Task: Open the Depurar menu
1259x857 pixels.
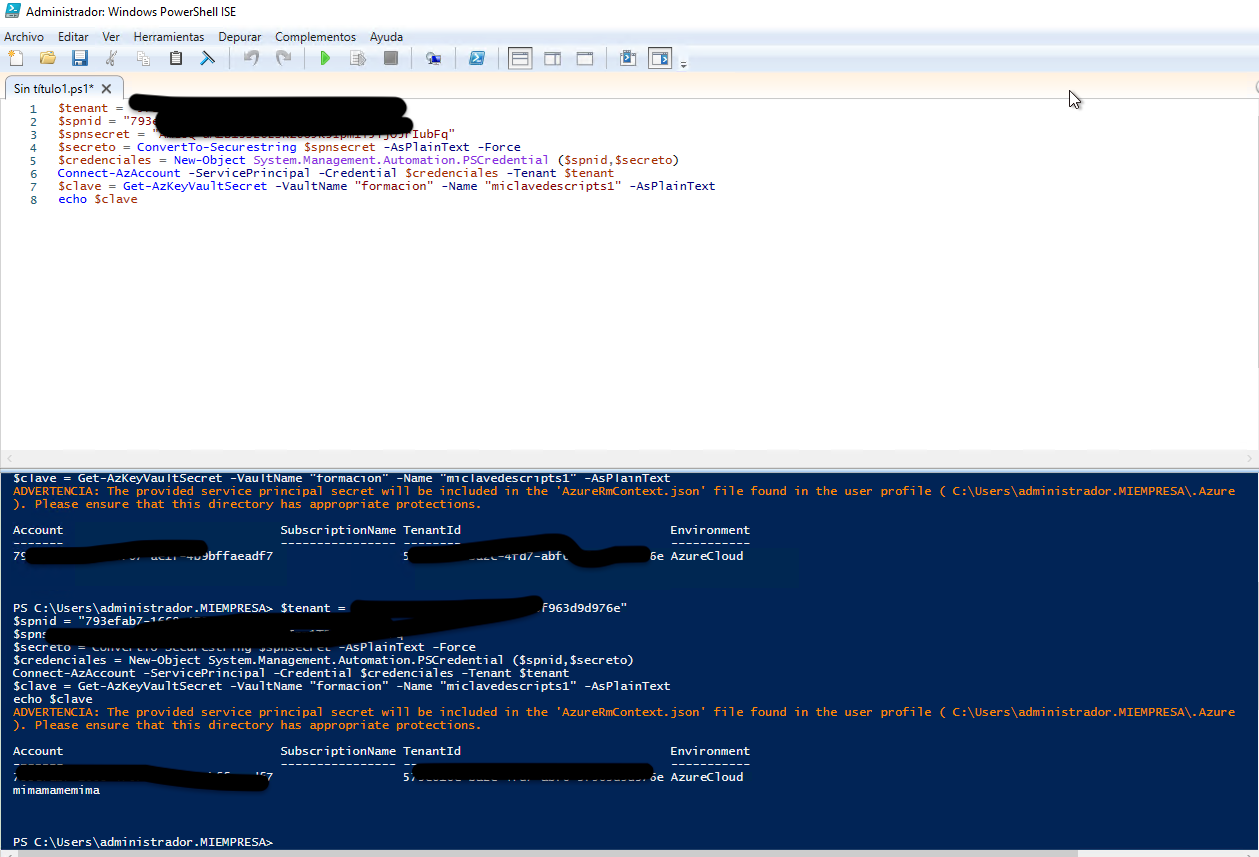Action: coord(240,37)
